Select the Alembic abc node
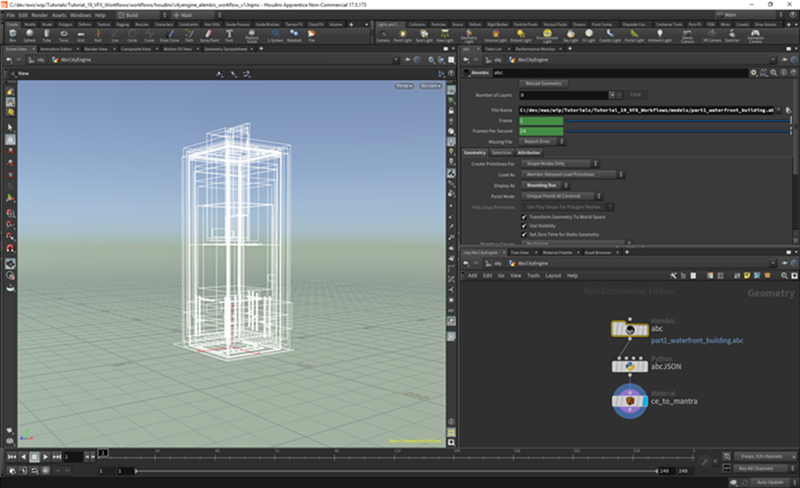 [632, 329]
